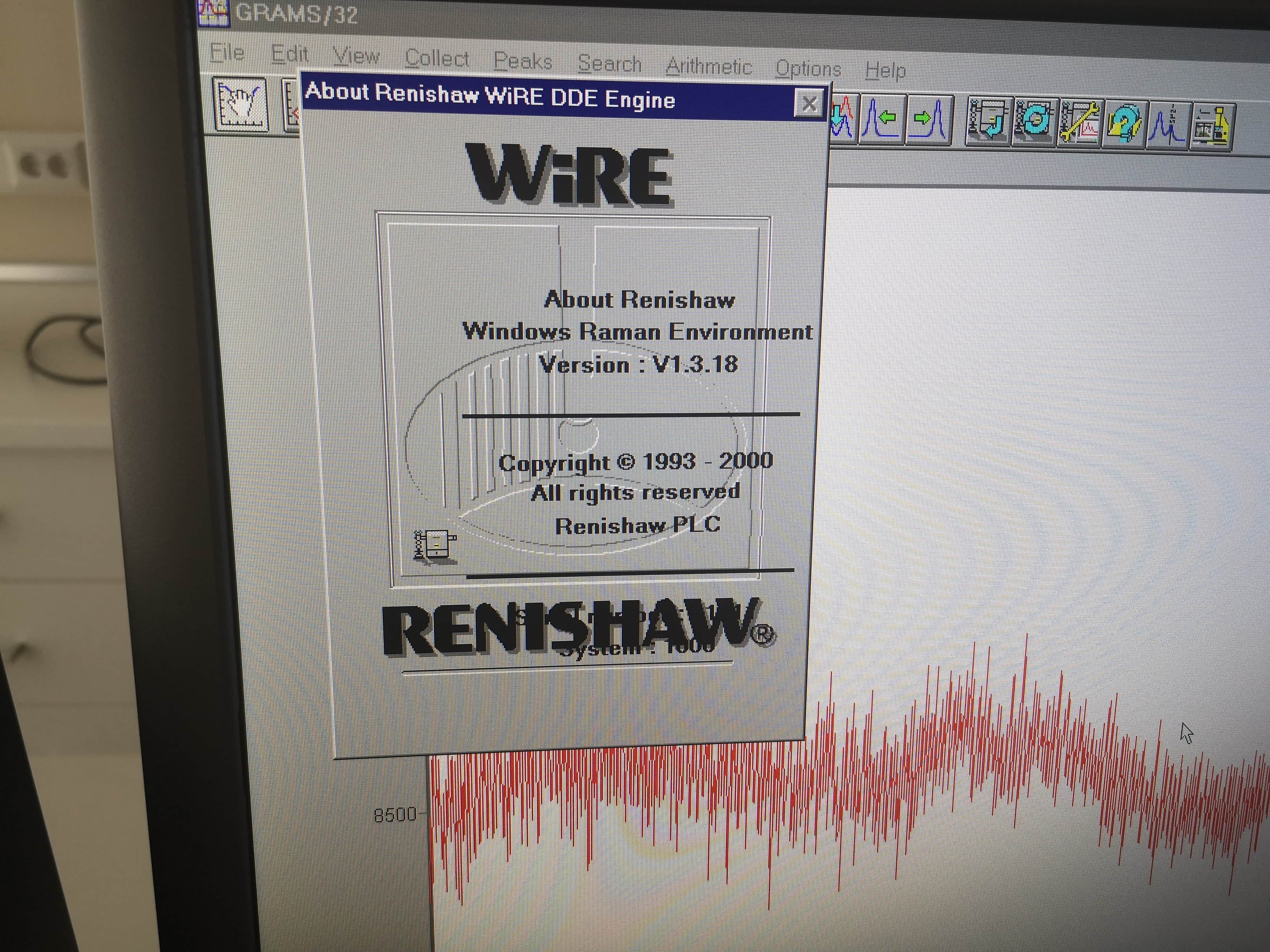Open the Options menu

[x=808, y=69]
